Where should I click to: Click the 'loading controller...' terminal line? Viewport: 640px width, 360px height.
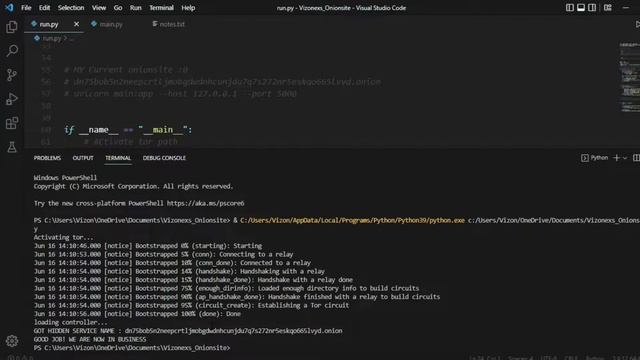(70, 322)
